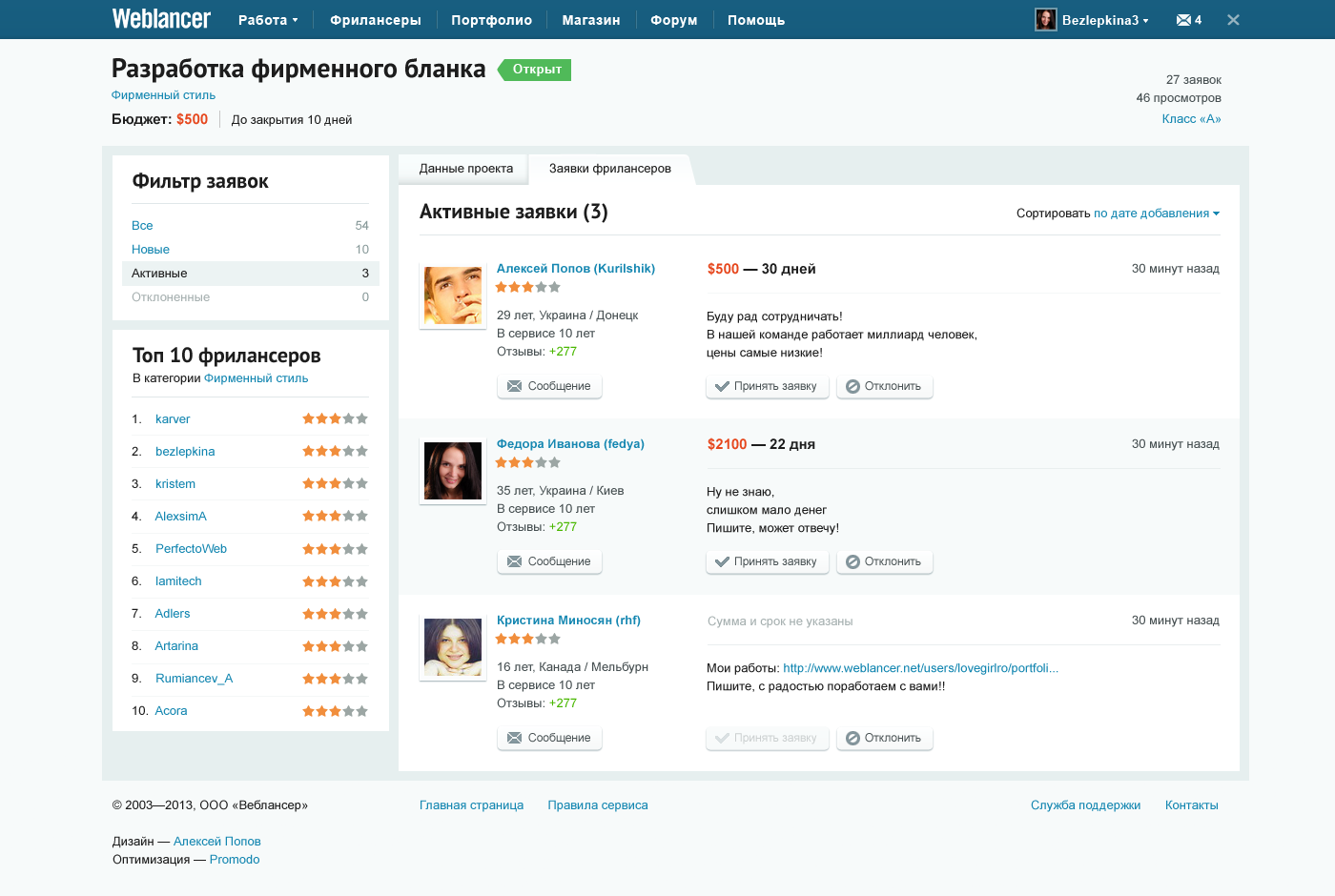Click the X icon in the header
The height and width of the screenshot is (896, 1335).
(x=1233, y=20)
